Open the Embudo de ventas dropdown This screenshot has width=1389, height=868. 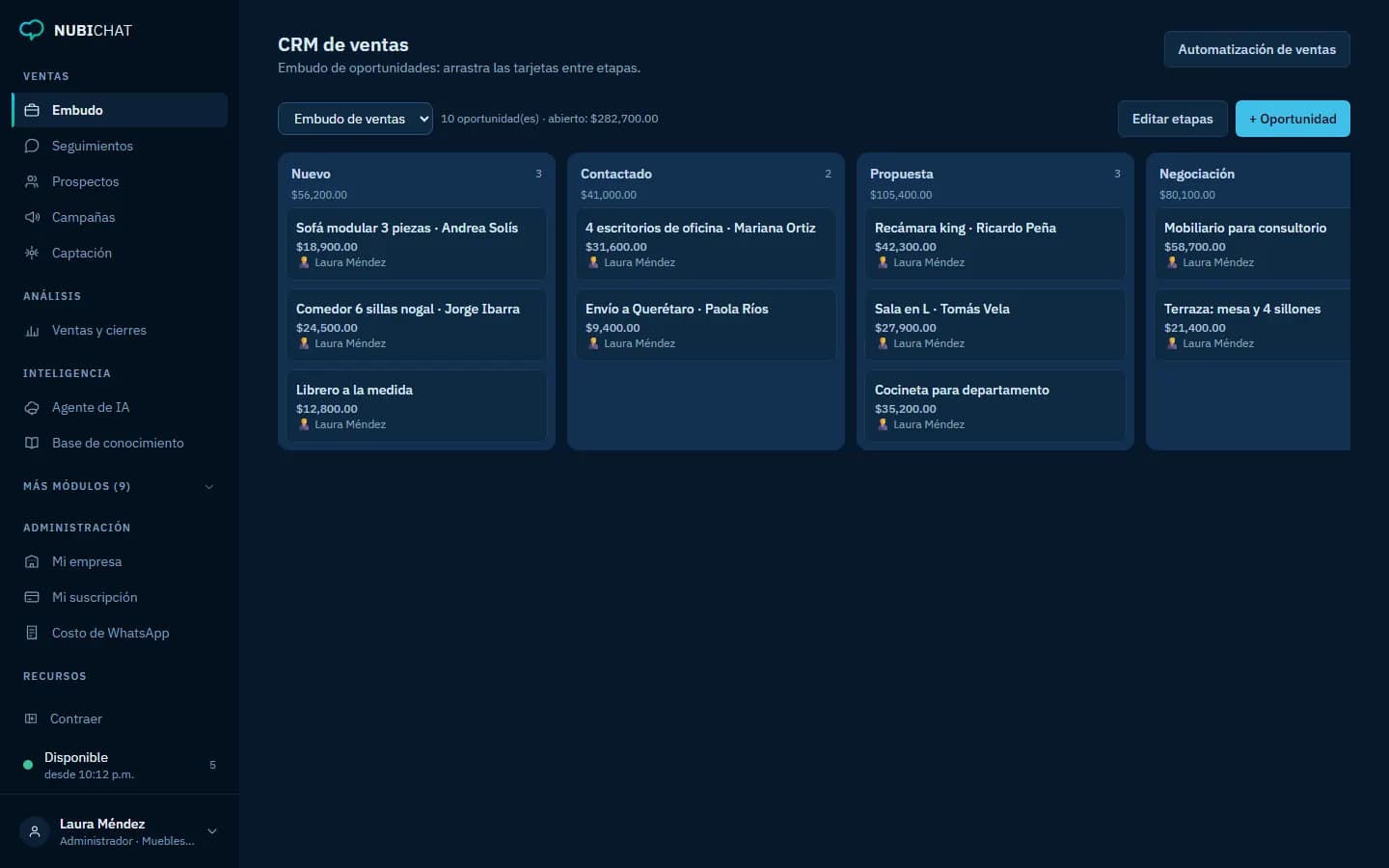[355, 119]
